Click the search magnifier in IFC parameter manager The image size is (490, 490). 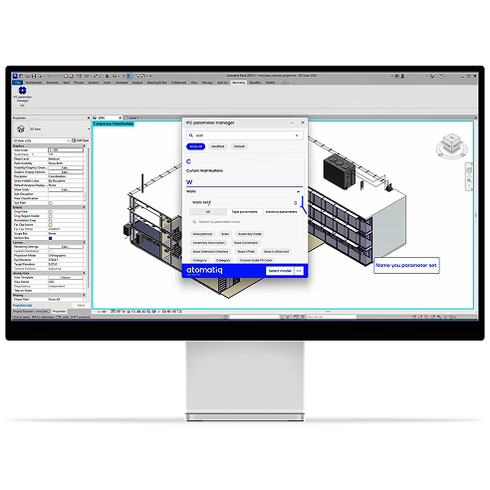click(191, 136)
